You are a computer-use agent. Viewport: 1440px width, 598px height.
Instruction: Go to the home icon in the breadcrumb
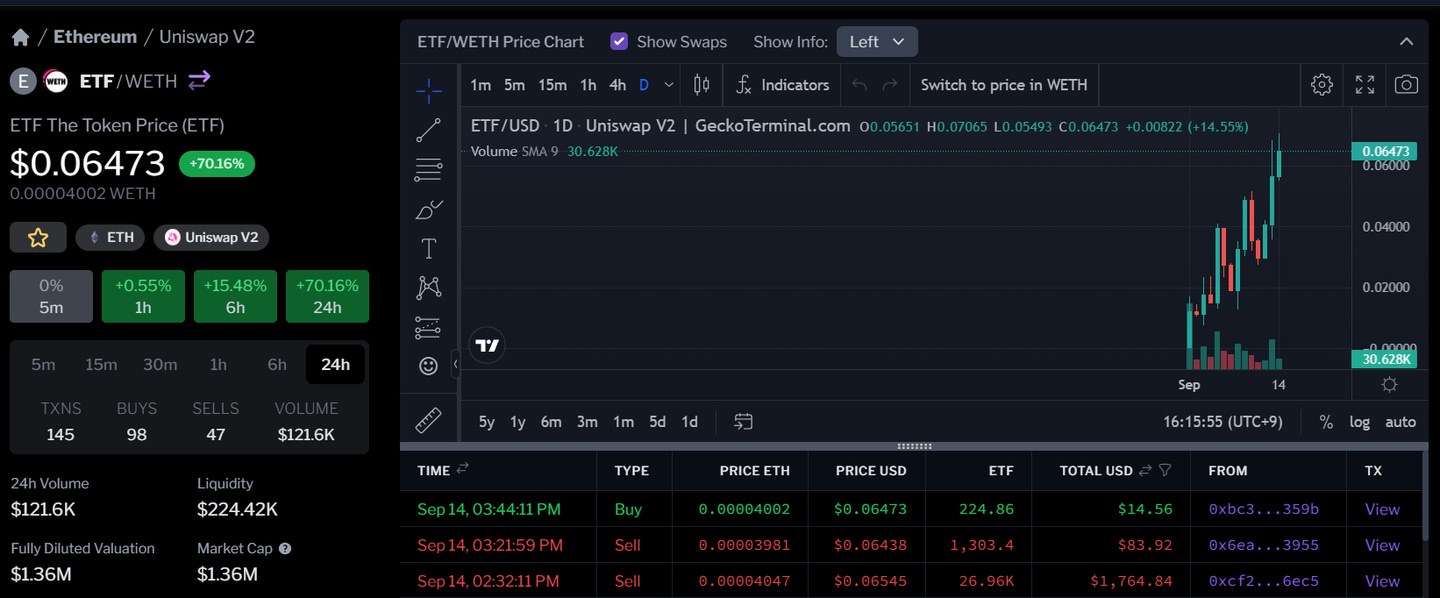click(20, 38)
